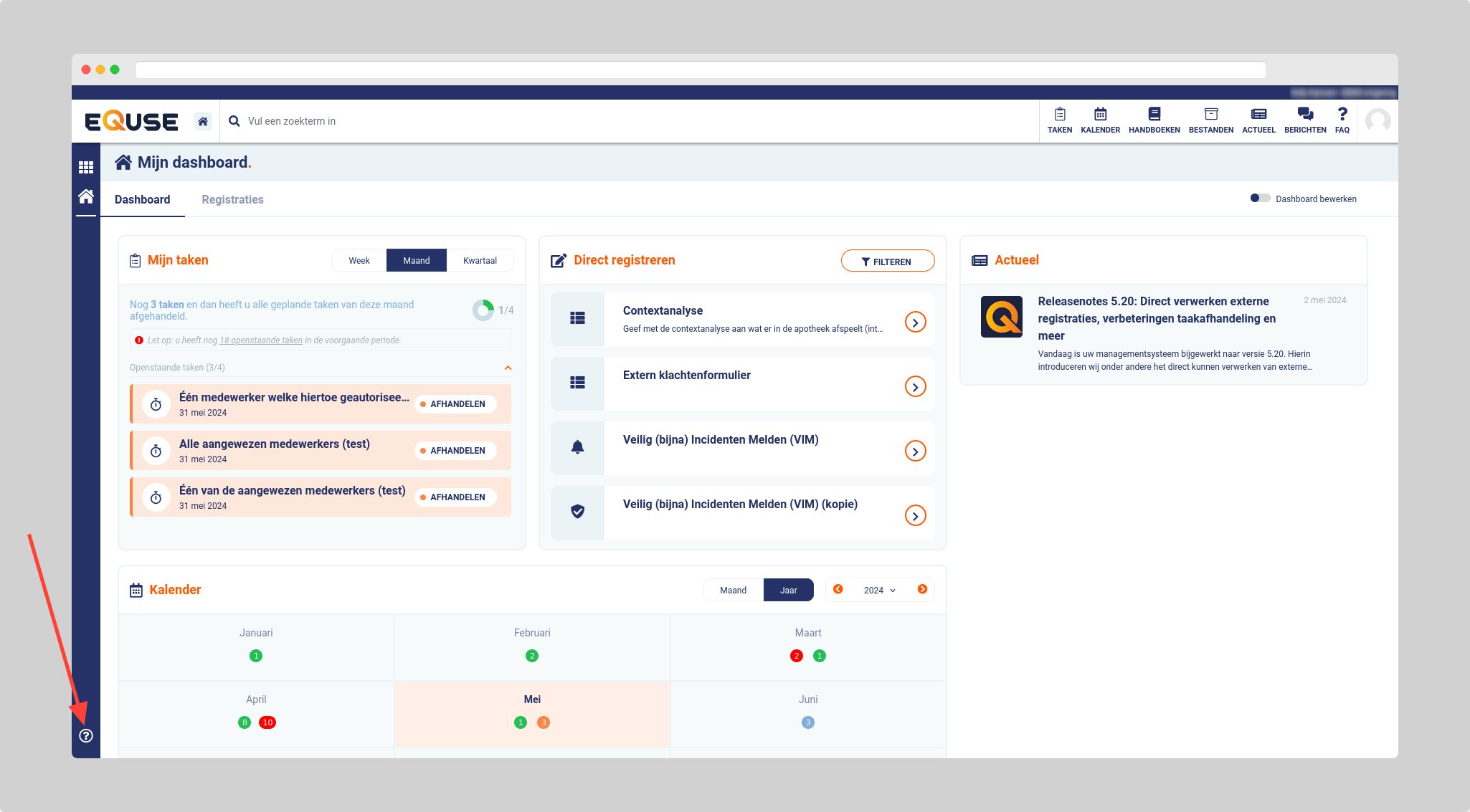
Task: Open Bestanden archive icon
Action: [1210, 120]
